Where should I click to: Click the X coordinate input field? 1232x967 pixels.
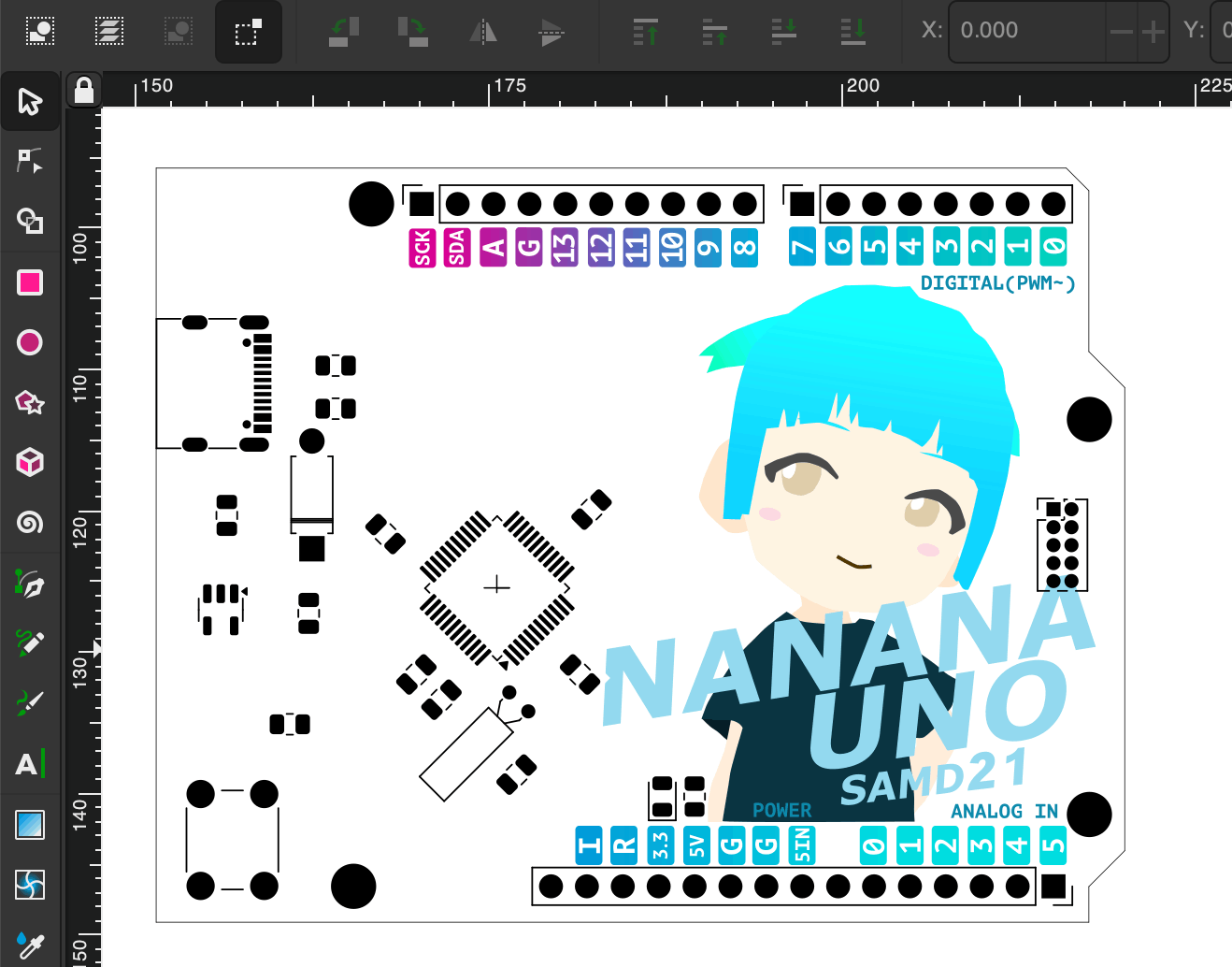[x=1028, y=31]
